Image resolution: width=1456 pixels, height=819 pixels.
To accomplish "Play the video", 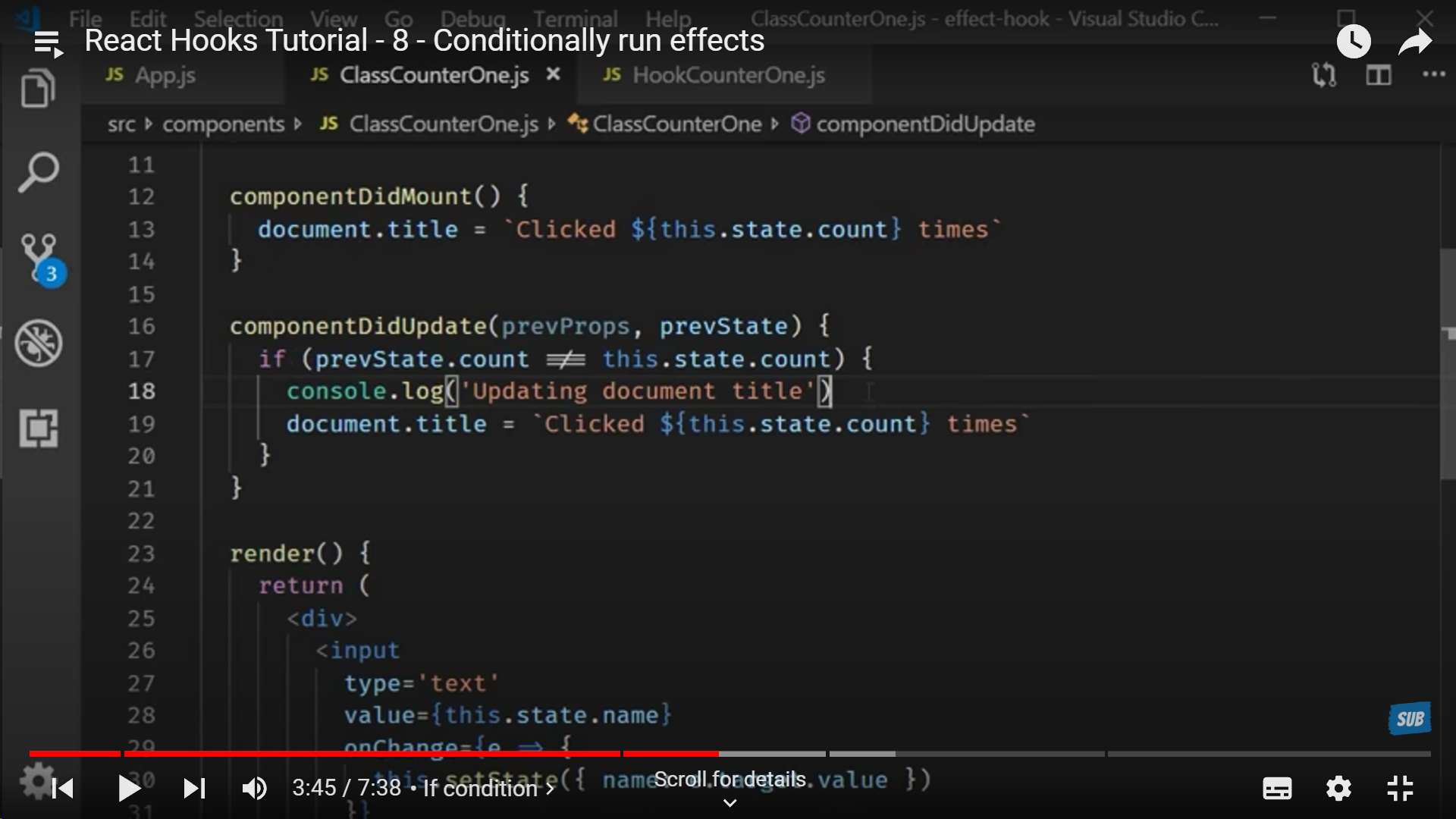I will point(129,789).
